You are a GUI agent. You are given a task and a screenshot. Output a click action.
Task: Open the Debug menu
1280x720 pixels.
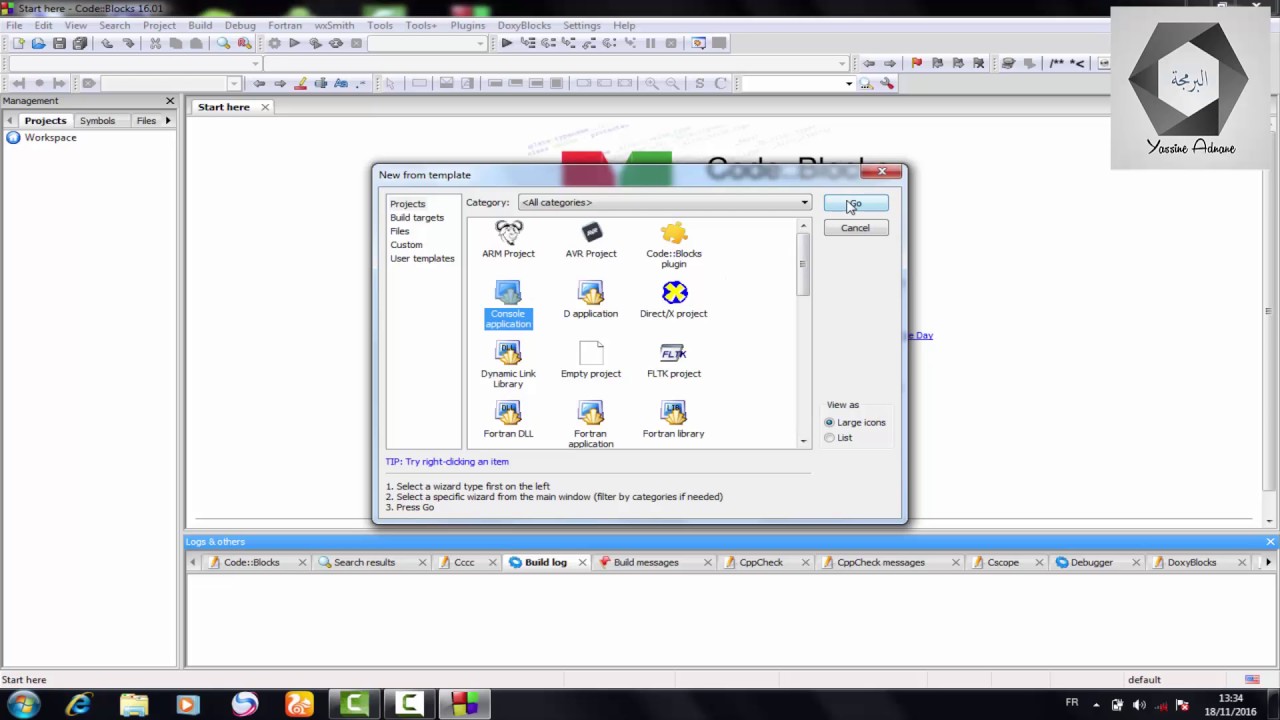click(x=240, y=25)
